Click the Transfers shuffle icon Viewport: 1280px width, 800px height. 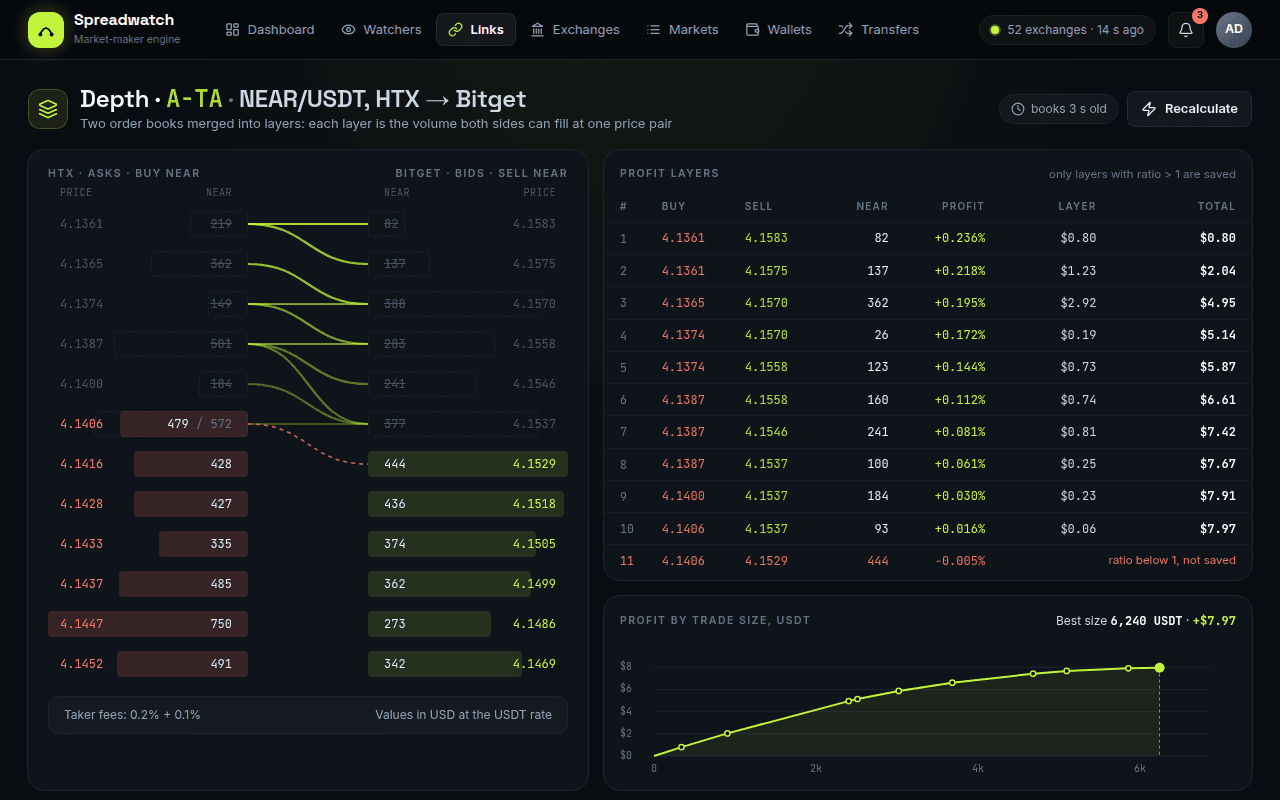(846, 30)
